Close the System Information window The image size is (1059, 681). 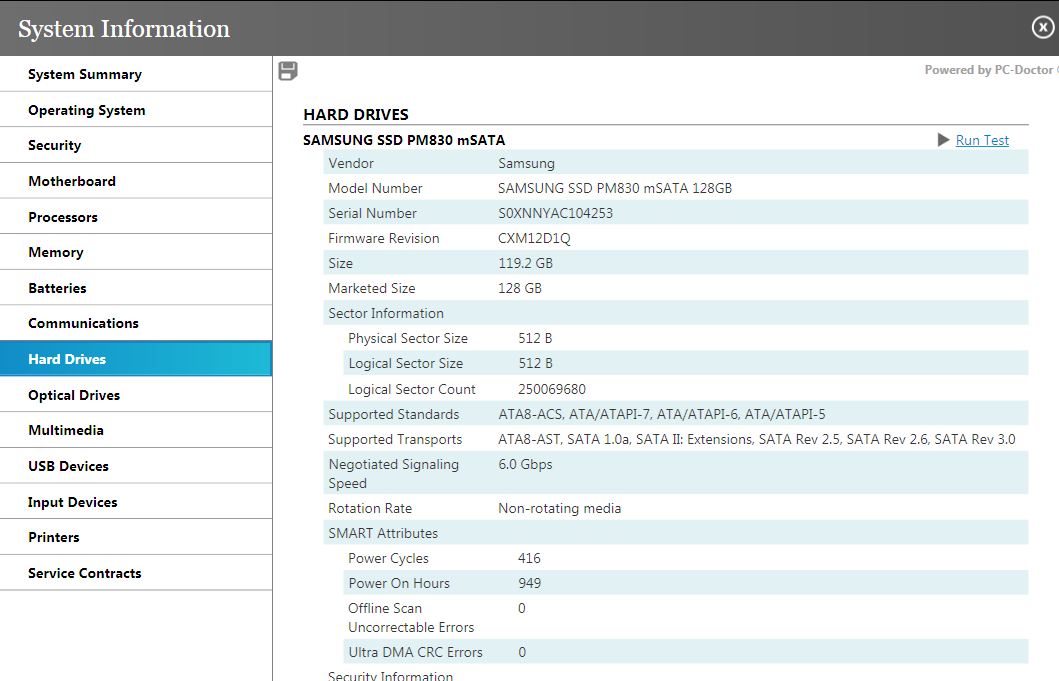1042,28
